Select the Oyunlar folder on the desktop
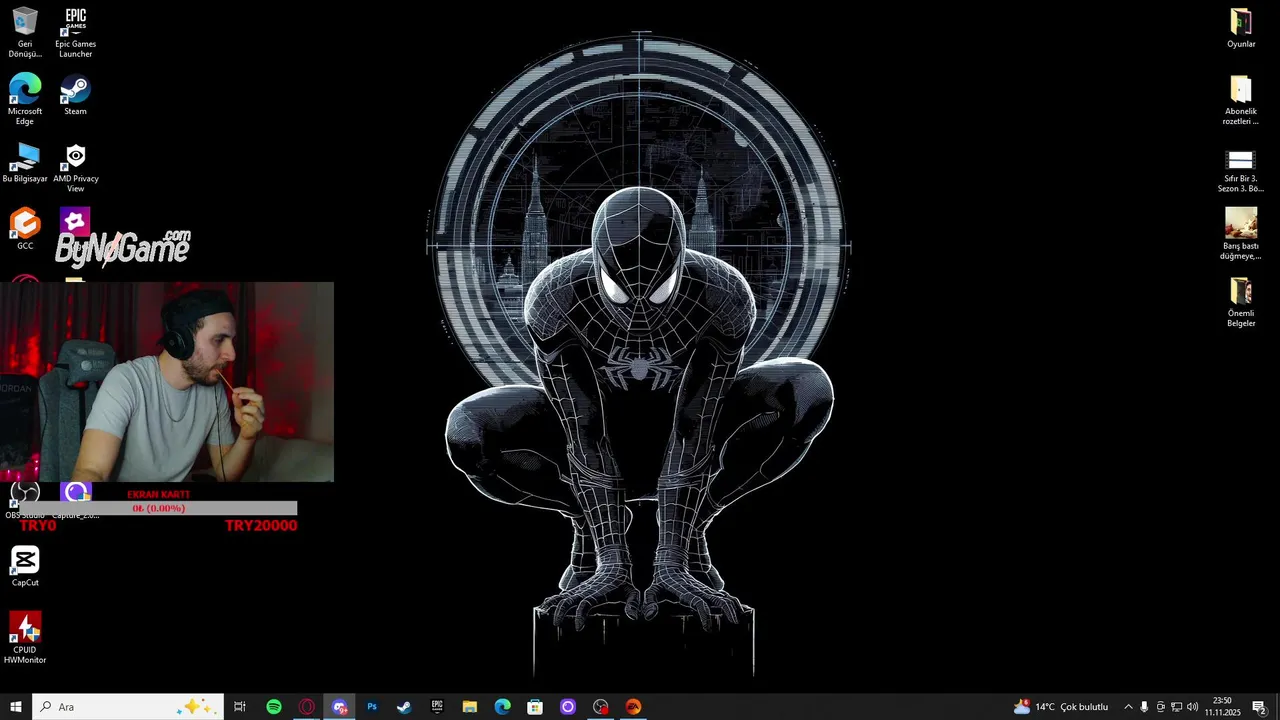Viewport: 1280px width, 720px height. [1241, 28]
